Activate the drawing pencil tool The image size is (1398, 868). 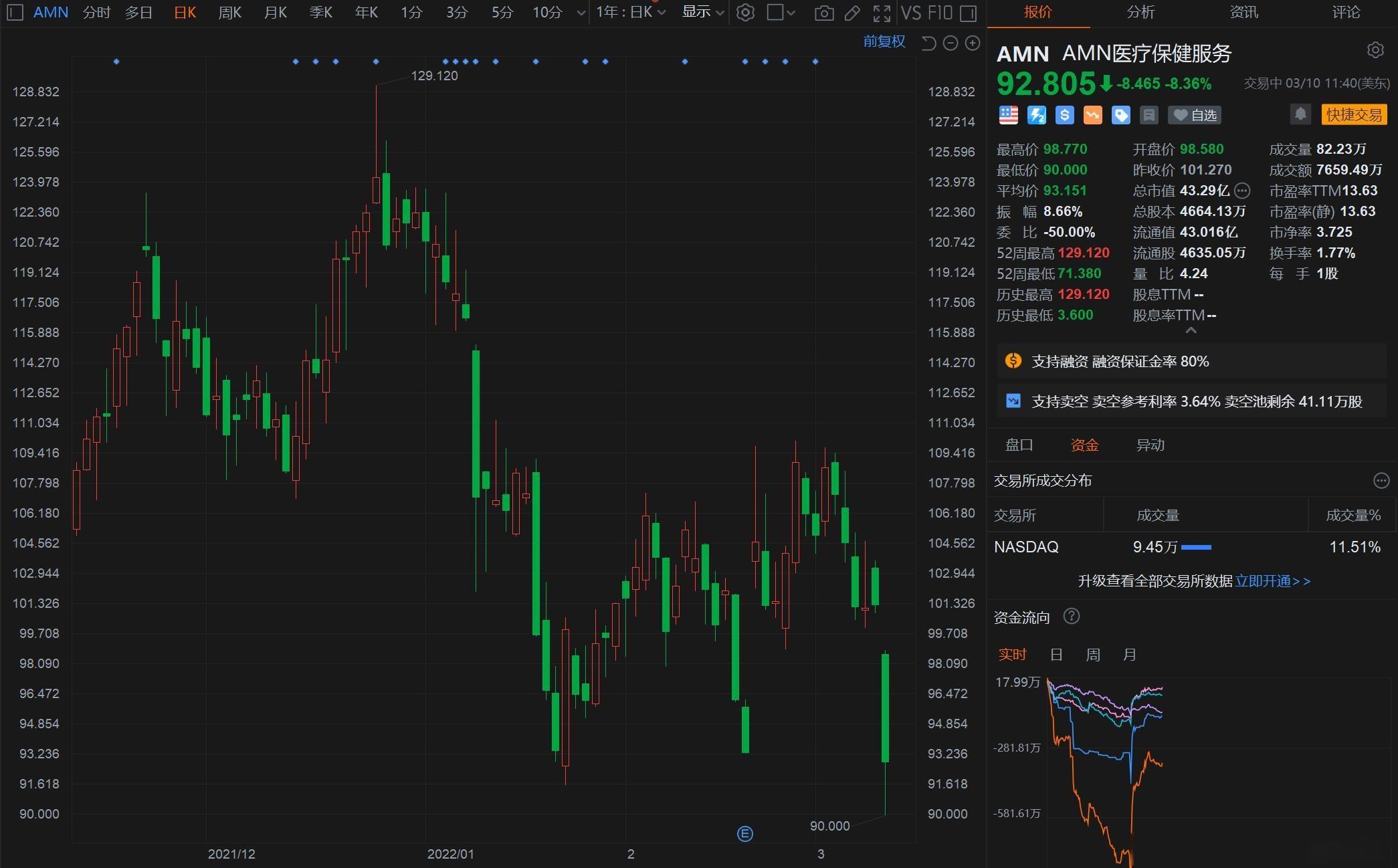tap(852, 13)
